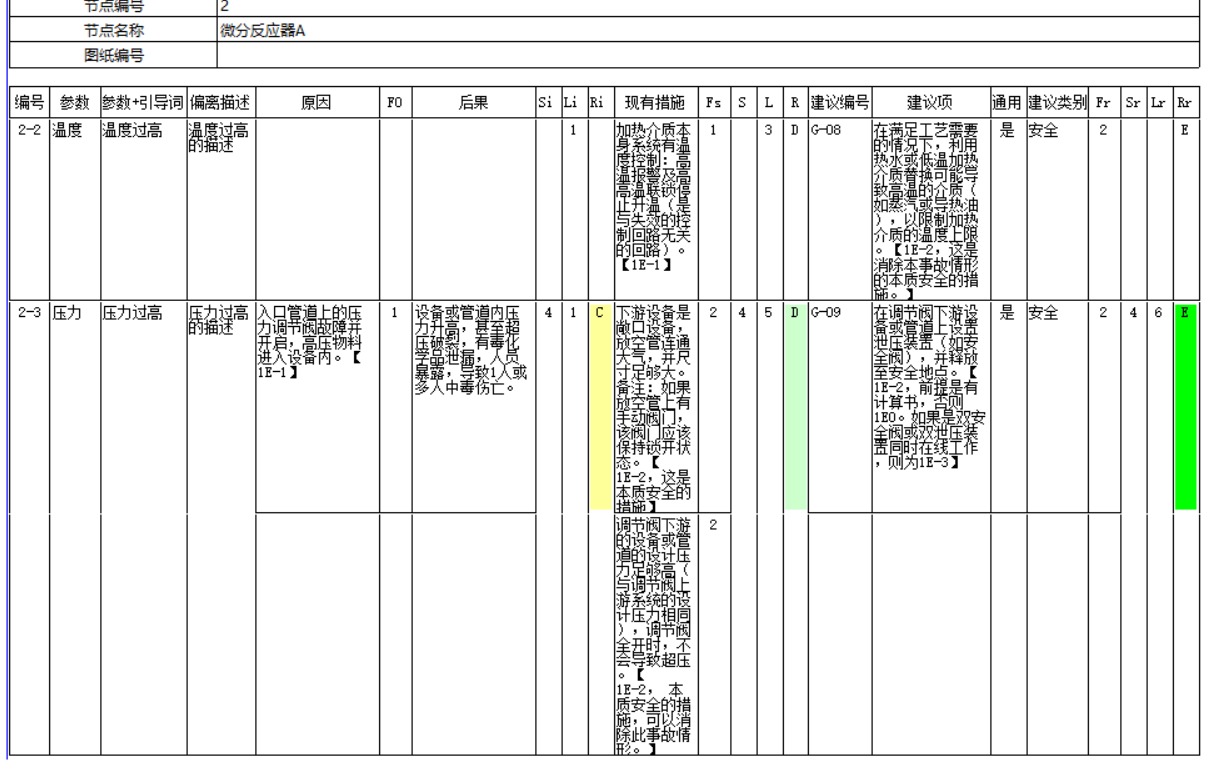Select the light green R cell in row 2-3
The height and width of the screenshot is (760, 1206).
pos(794,405)
